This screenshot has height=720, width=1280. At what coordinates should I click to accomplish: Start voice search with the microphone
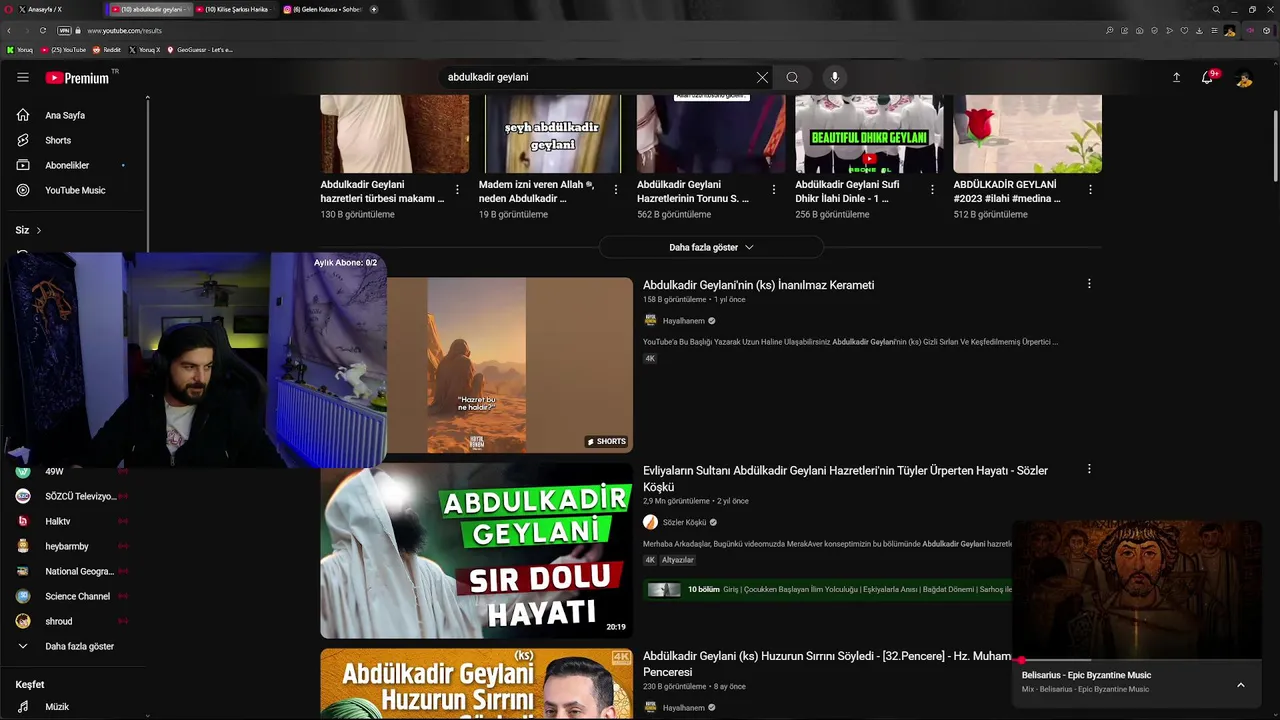[x=835, y=77]
